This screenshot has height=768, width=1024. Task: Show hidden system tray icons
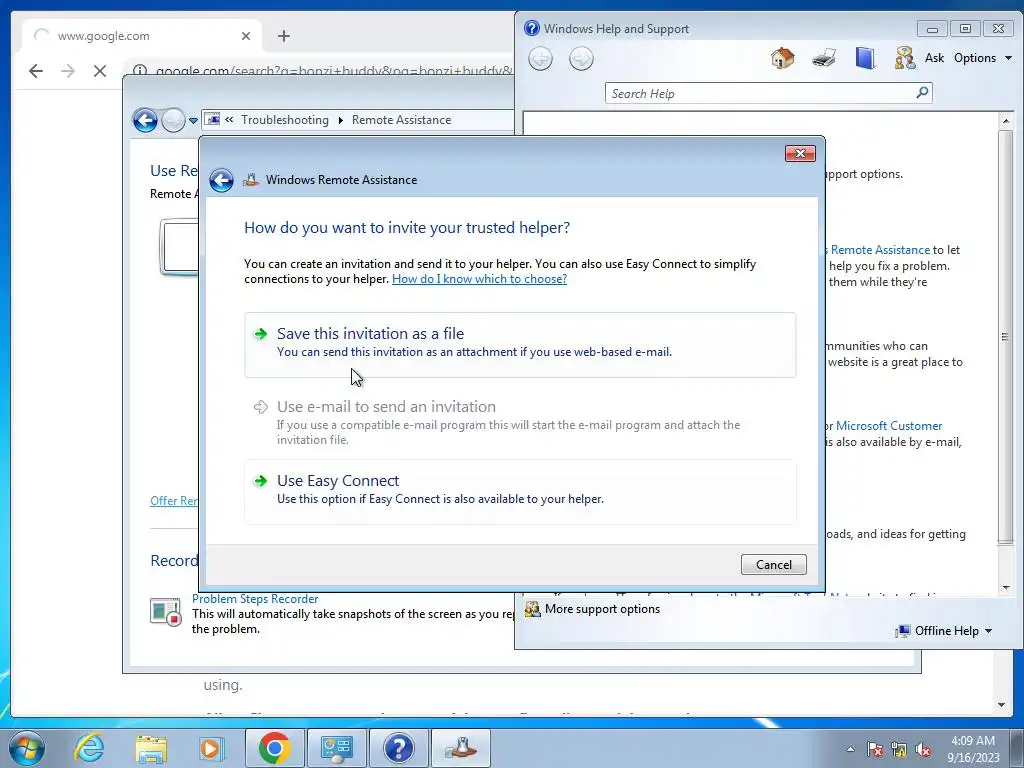click(850, 749)
